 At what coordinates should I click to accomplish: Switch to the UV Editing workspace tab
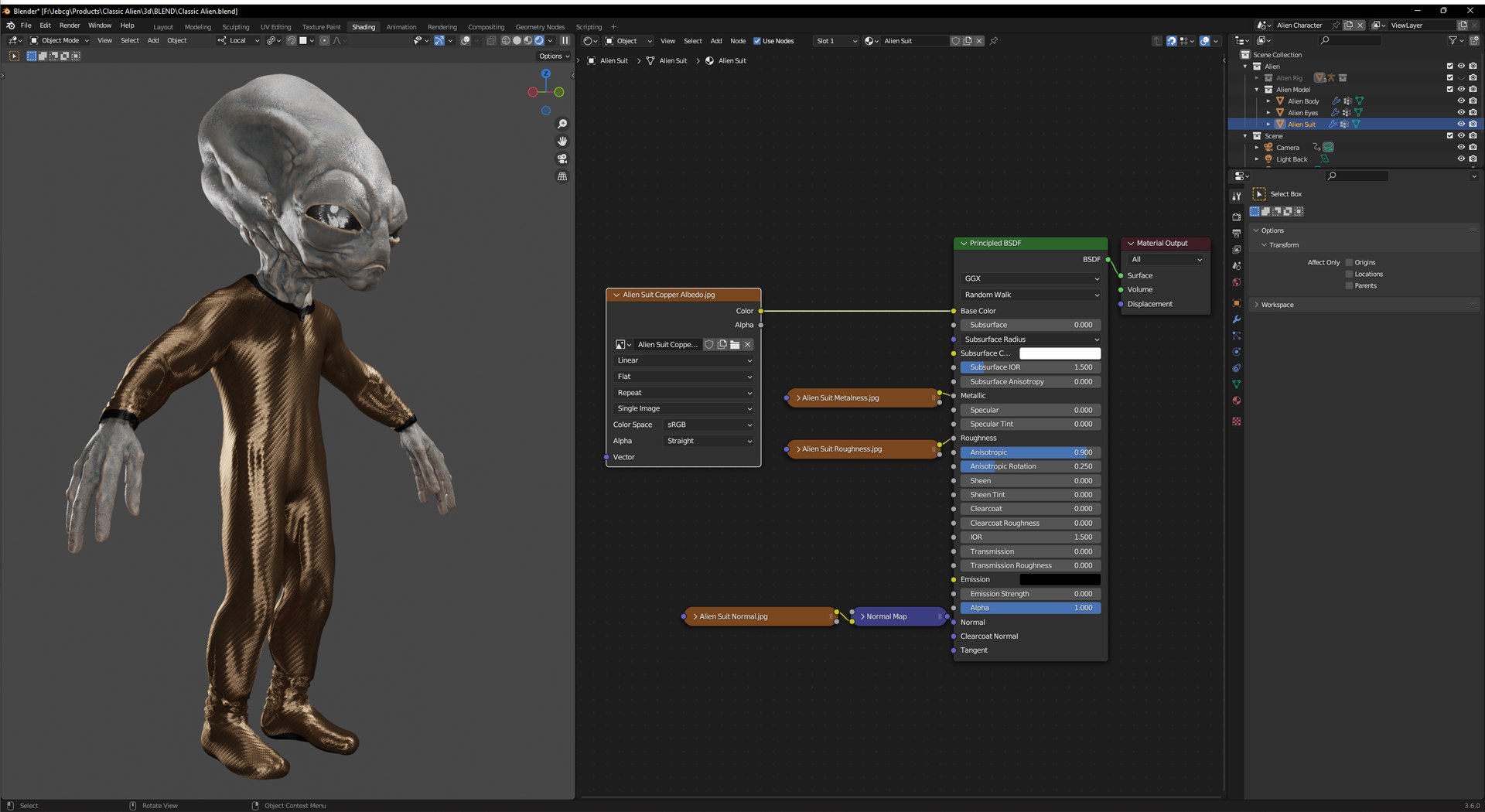pos(275,27)
